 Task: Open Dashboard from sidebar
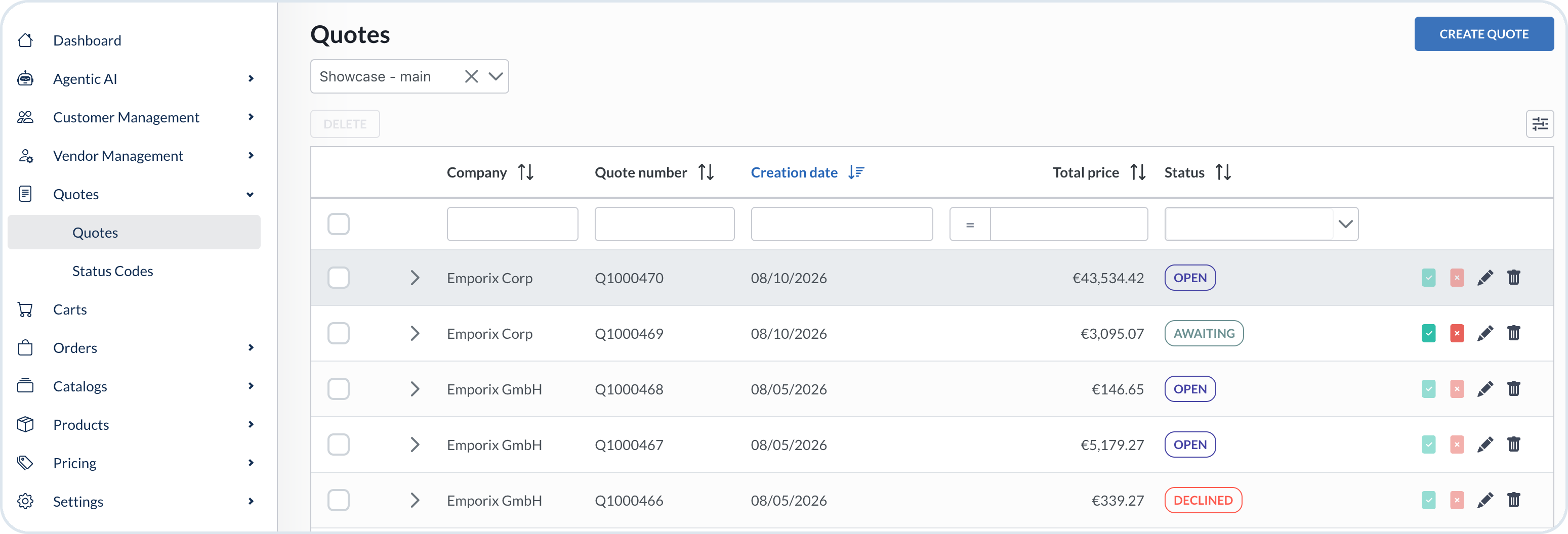(87, 40)
